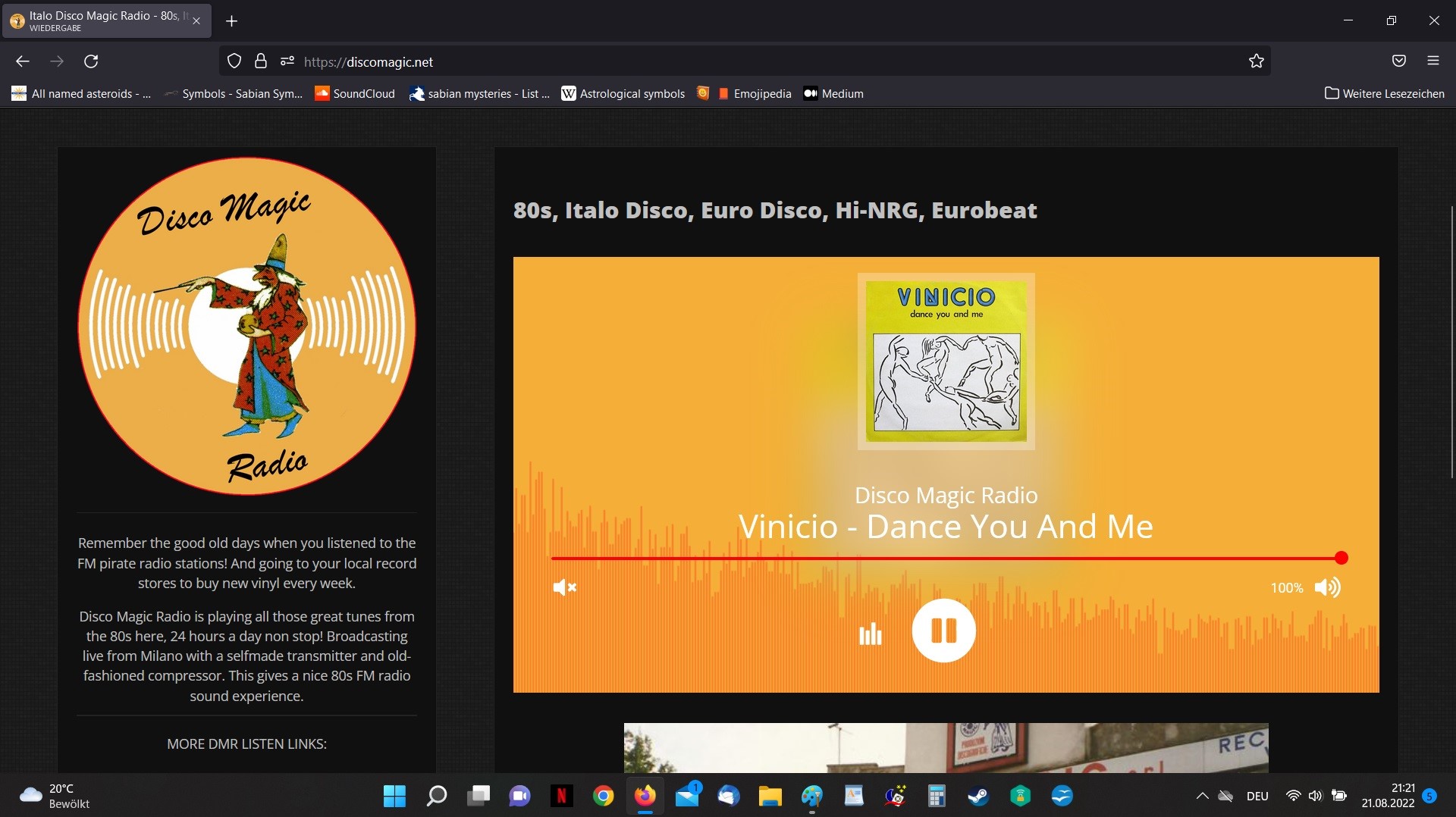Show site security info via the padlock
Viewport: 1456px width, 817px height.
[260, 61]
